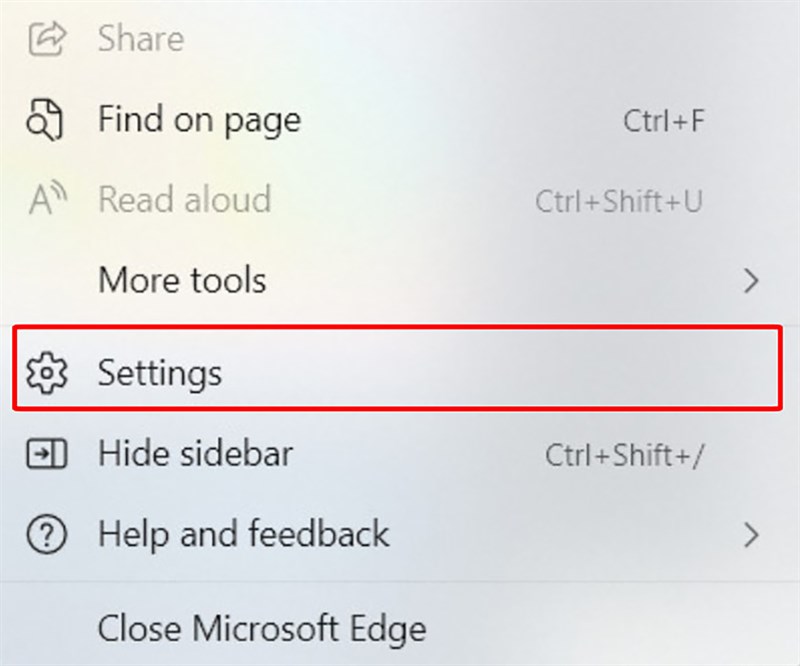Click the Ctrl+F shortcut label
Image resolution: width=800 pixels, height=666 pixels.
pyautogui.click(x=665, y=120)
